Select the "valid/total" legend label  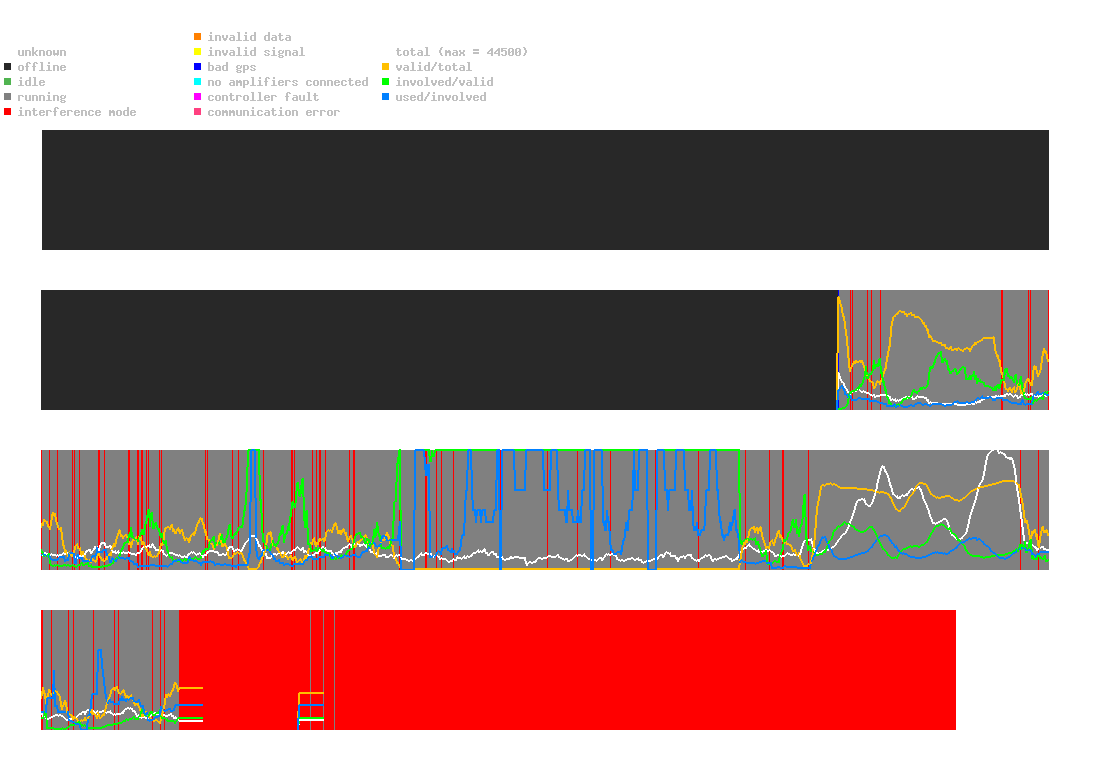(x=434, y=67)
